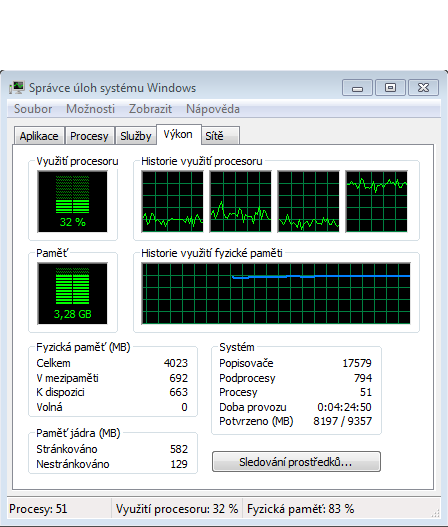
Task: Click the 32 % CPU usage gauge
Action: [x=73, y=201]
